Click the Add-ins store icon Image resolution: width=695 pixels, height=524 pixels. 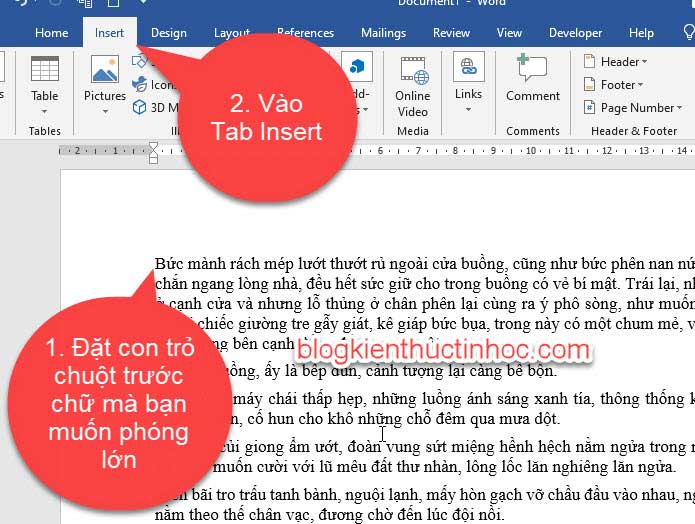[357, 66]
